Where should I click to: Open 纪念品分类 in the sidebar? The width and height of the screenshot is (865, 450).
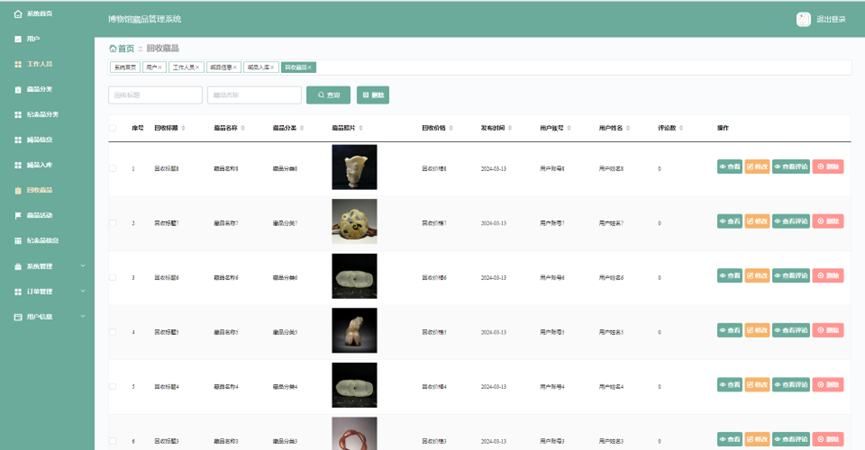tap(36, 115)
